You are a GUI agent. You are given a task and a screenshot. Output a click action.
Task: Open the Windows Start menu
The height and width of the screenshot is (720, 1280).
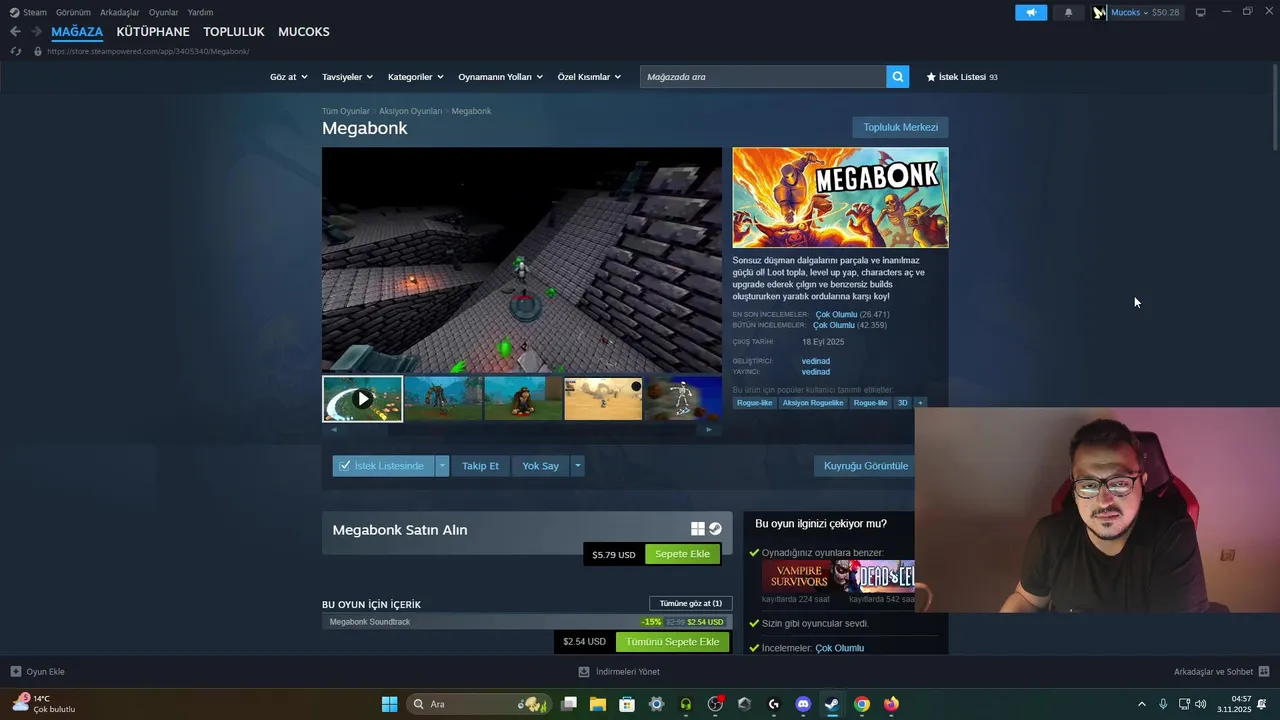click(x=389, y=704)
